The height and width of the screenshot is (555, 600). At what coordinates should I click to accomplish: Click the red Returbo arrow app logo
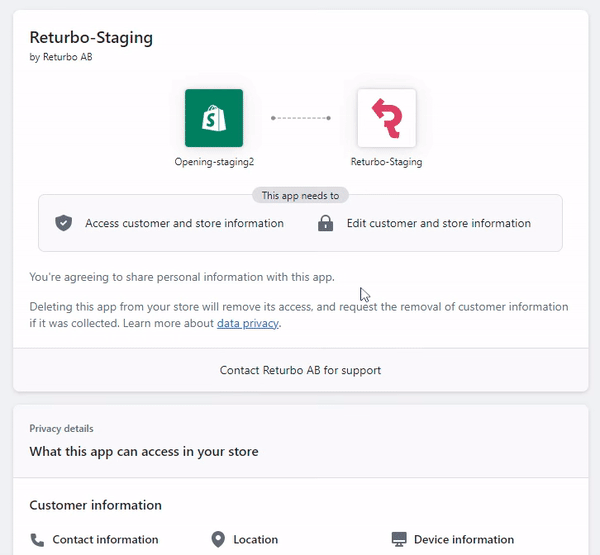[x=386, y=118]
